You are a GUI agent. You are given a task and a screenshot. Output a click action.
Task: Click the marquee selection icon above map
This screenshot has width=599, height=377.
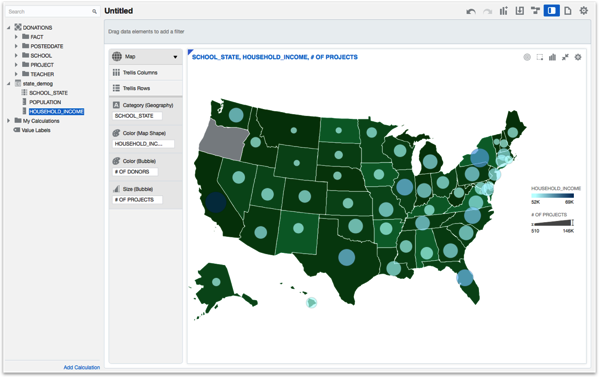tap(539, 57)
